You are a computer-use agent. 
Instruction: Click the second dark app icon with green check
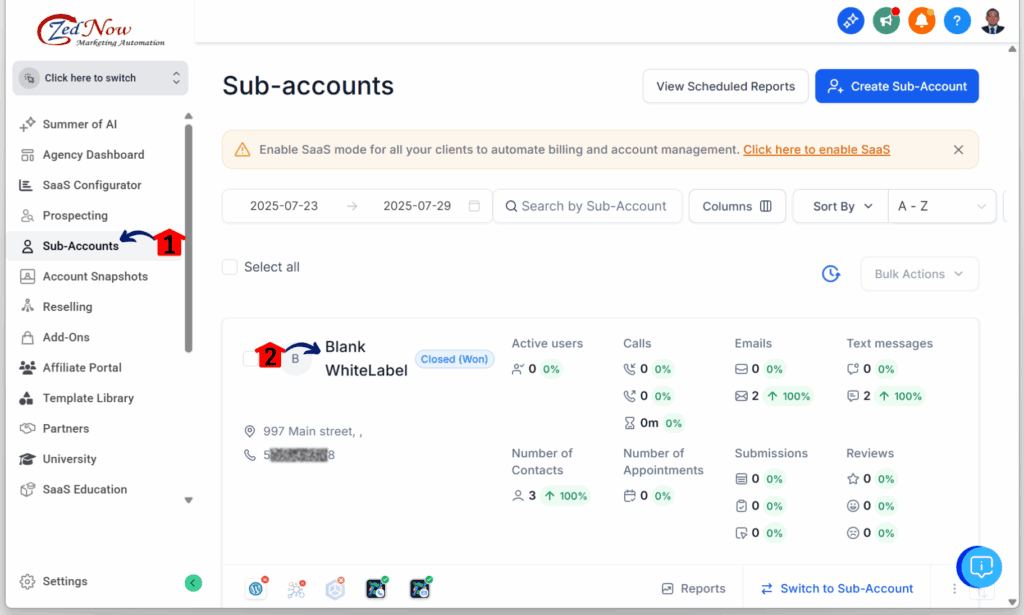click(420, 588)
